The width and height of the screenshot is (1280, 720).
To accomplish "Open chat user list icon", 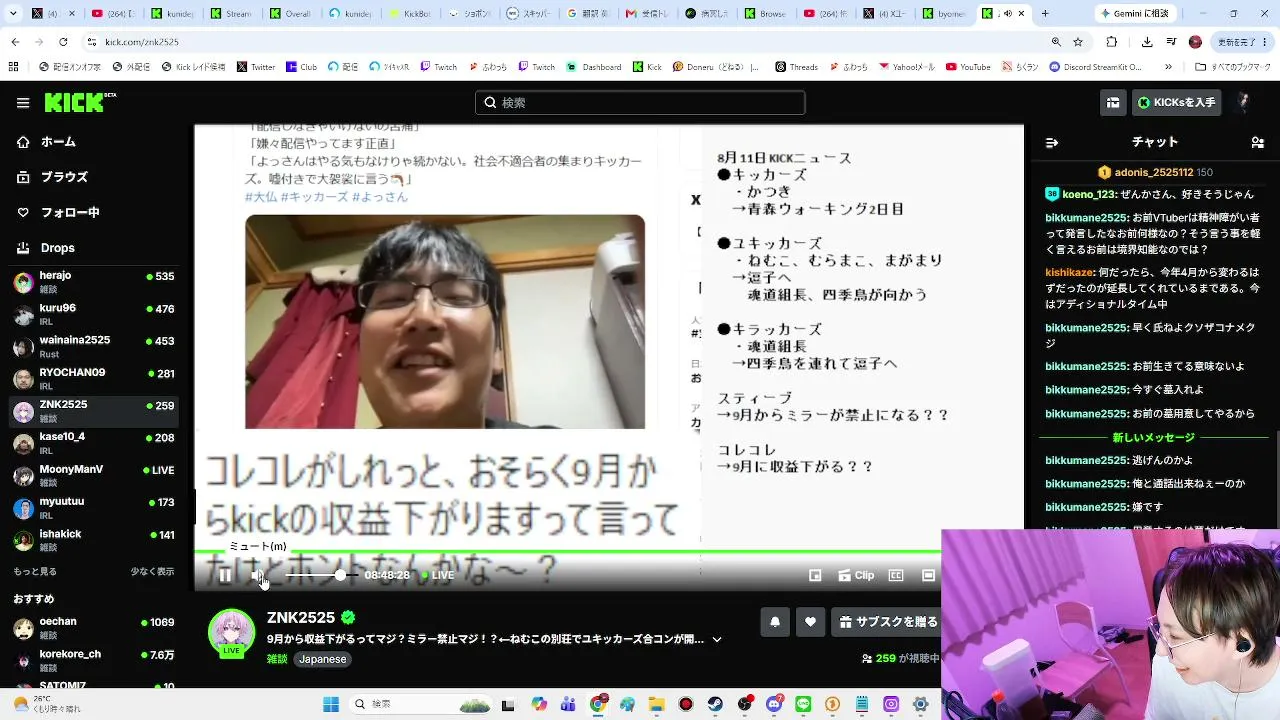I will [1258, 143].
